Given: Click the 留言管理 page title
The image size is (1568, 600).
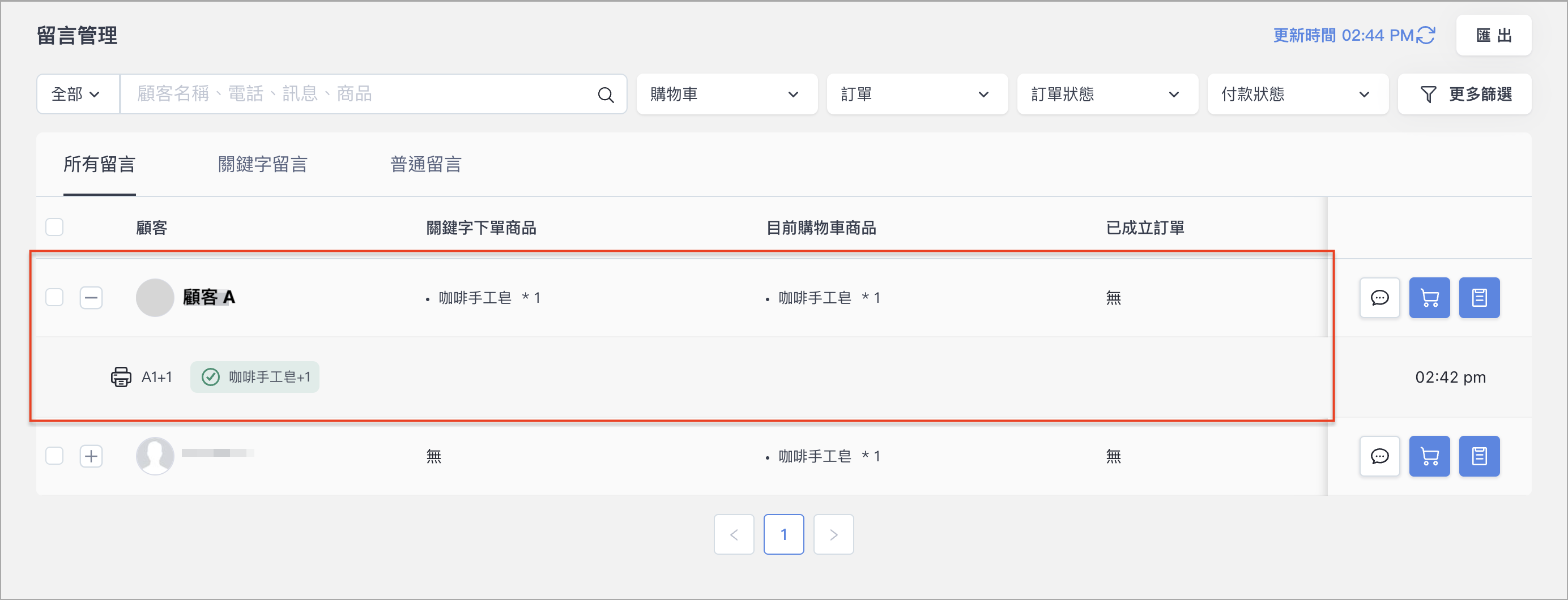Looking at the screenshot, I should click(x=76, y=35).
